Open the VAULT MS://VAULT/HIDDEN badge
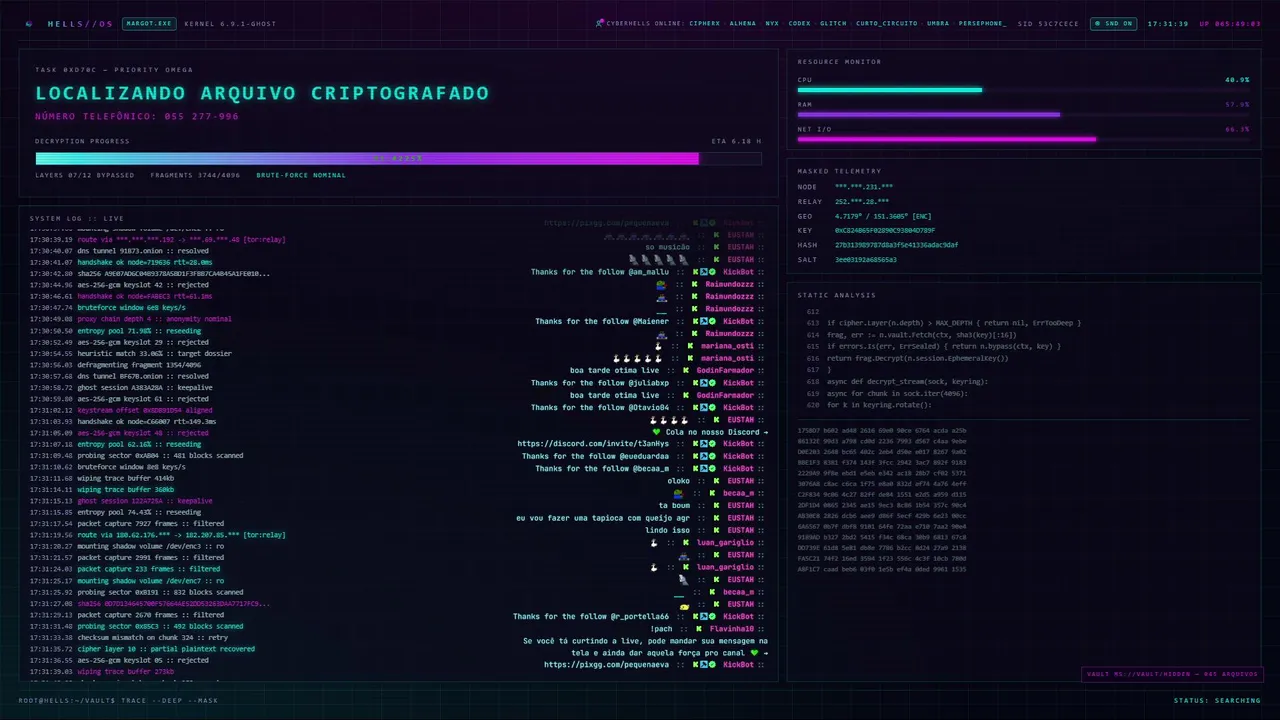This screenshot has width=1280, height=720. [x=1172, y=674]
